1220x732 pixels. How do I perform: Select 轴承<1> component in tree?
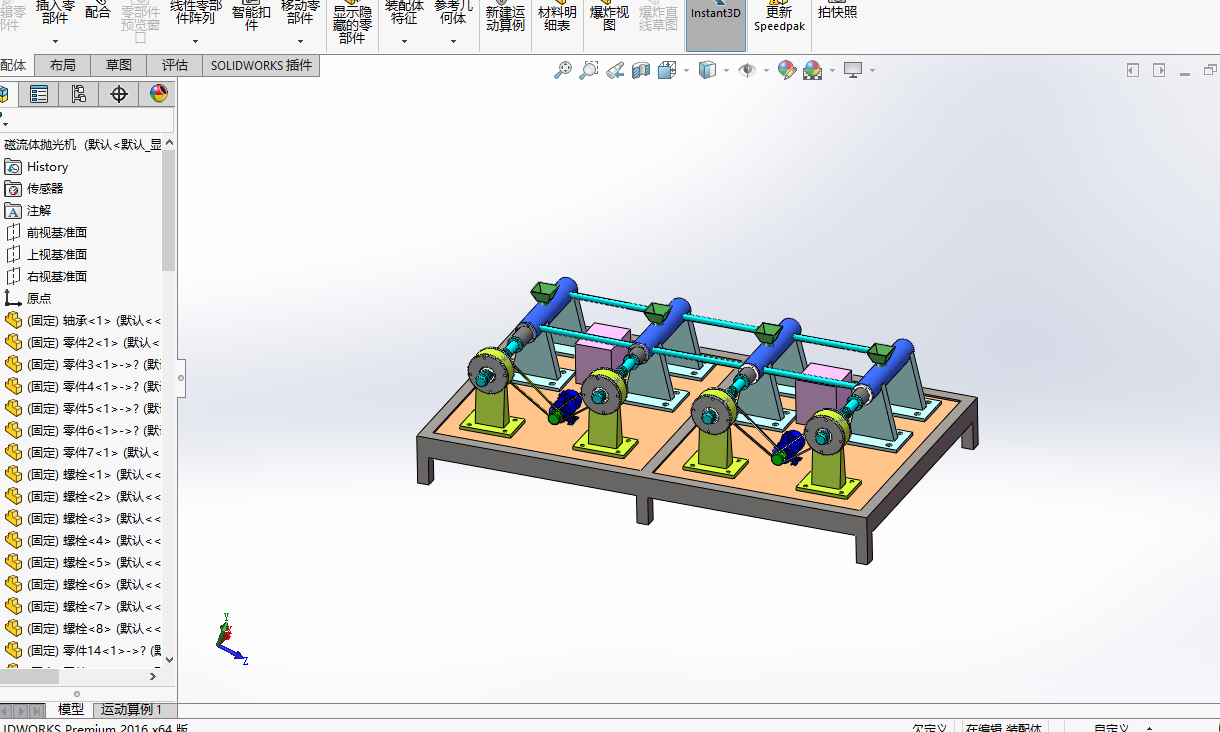pyautogui.click(x=82, y=321)
